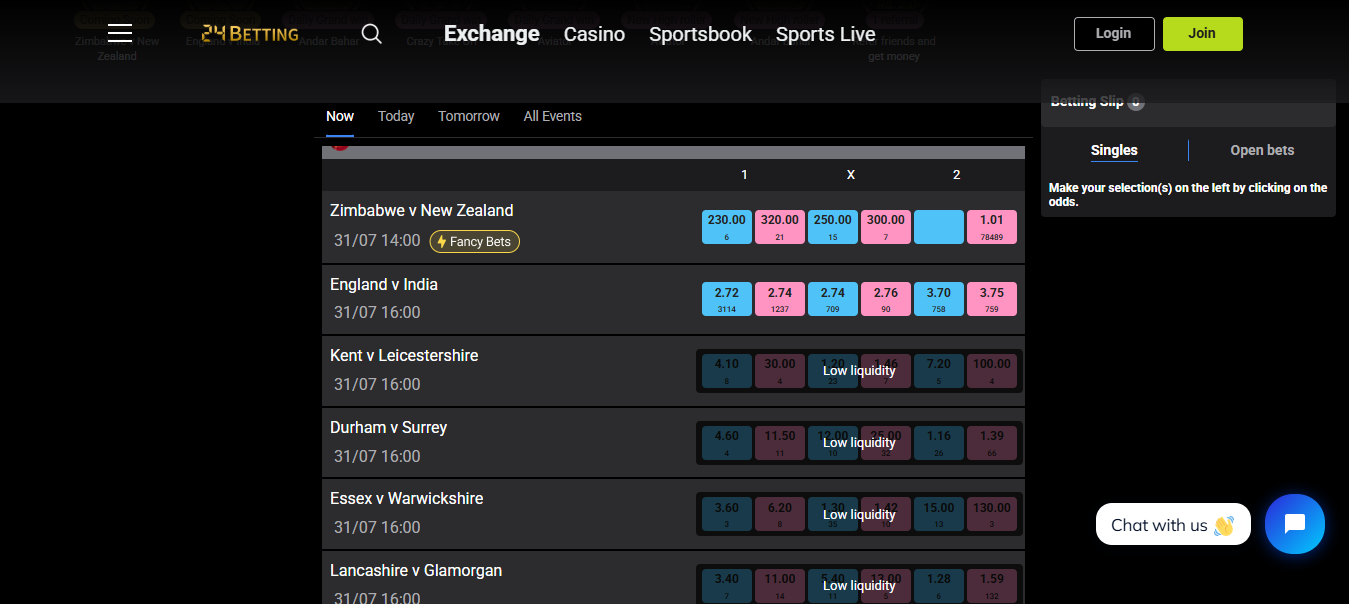Select the 2.72 back odds for England
The height and width of the screenshot is (604, 1349).
pyautogui.click(x=726, y=298)
